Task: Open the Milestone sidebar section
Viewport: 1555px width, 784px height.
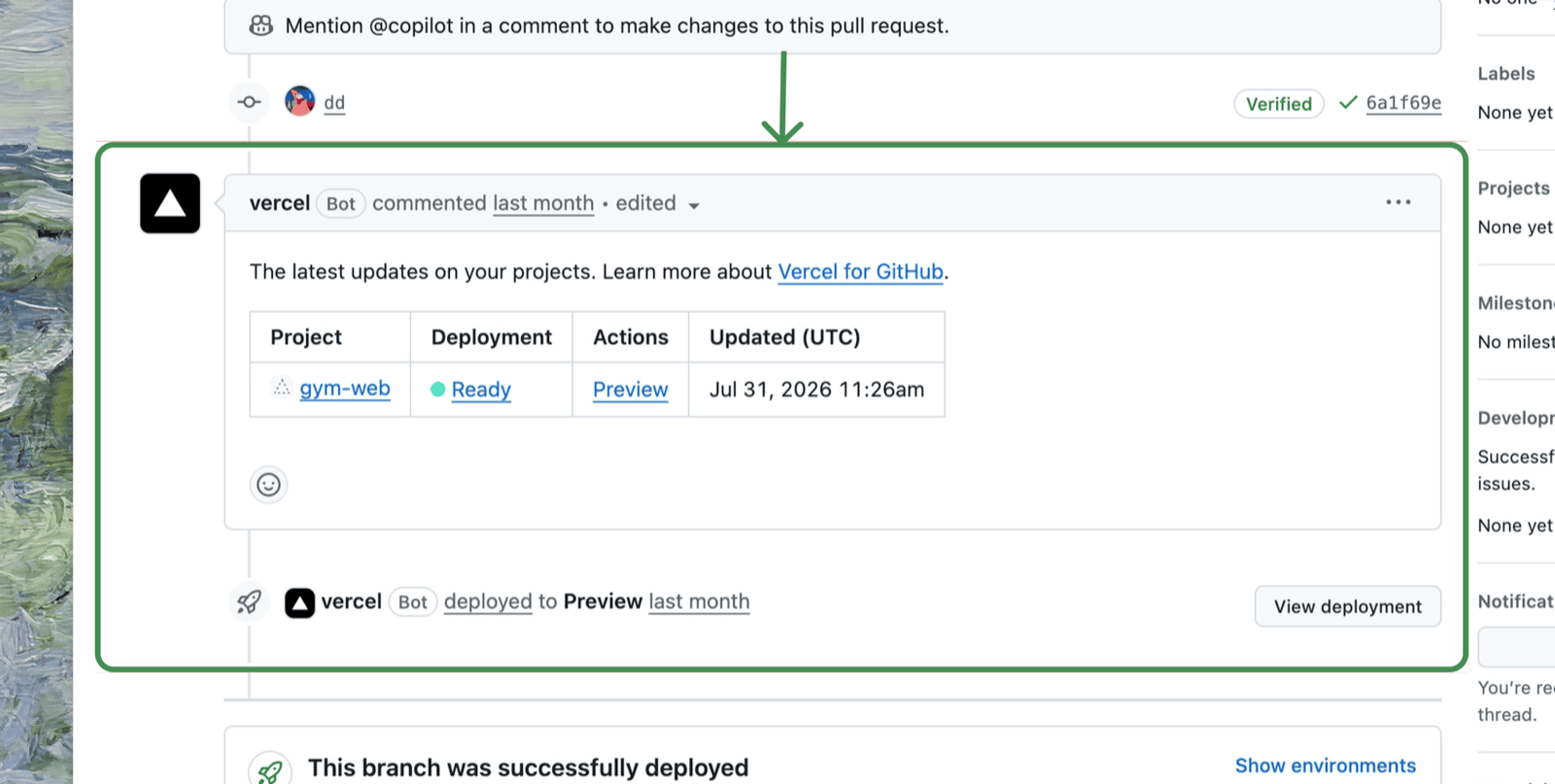Action: [1516, 303]
